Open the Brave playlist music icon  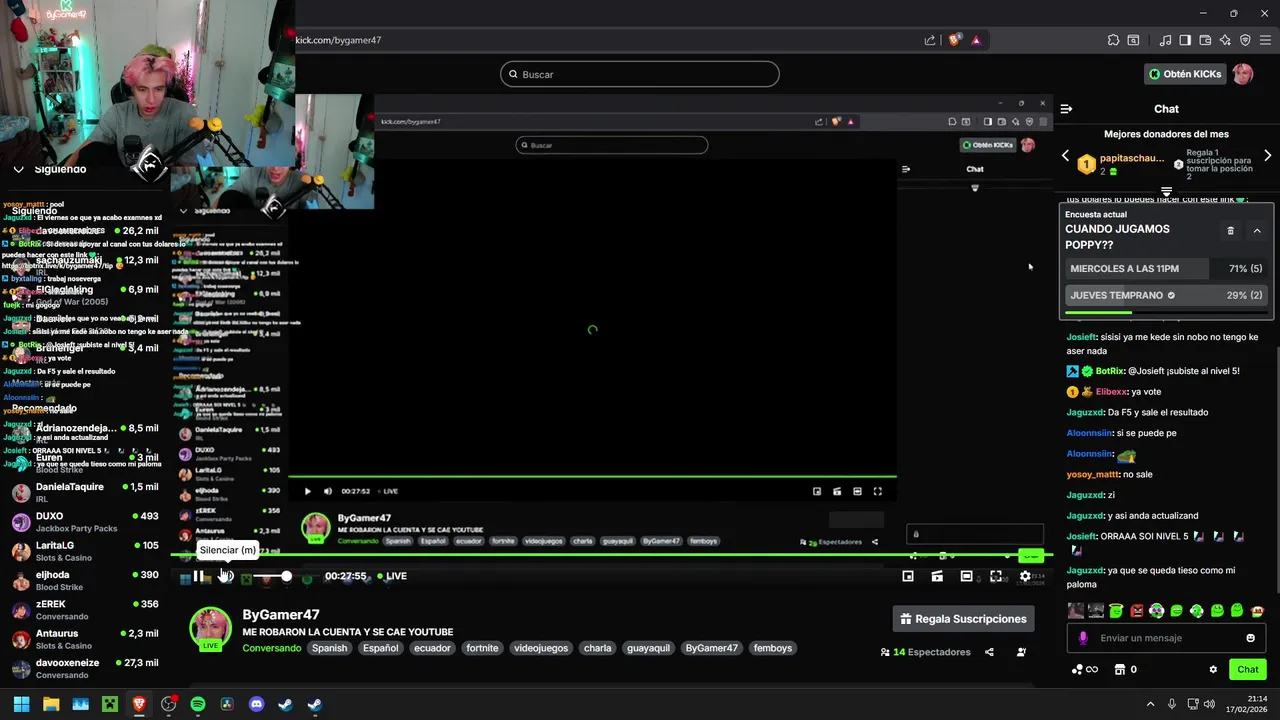1165,40
